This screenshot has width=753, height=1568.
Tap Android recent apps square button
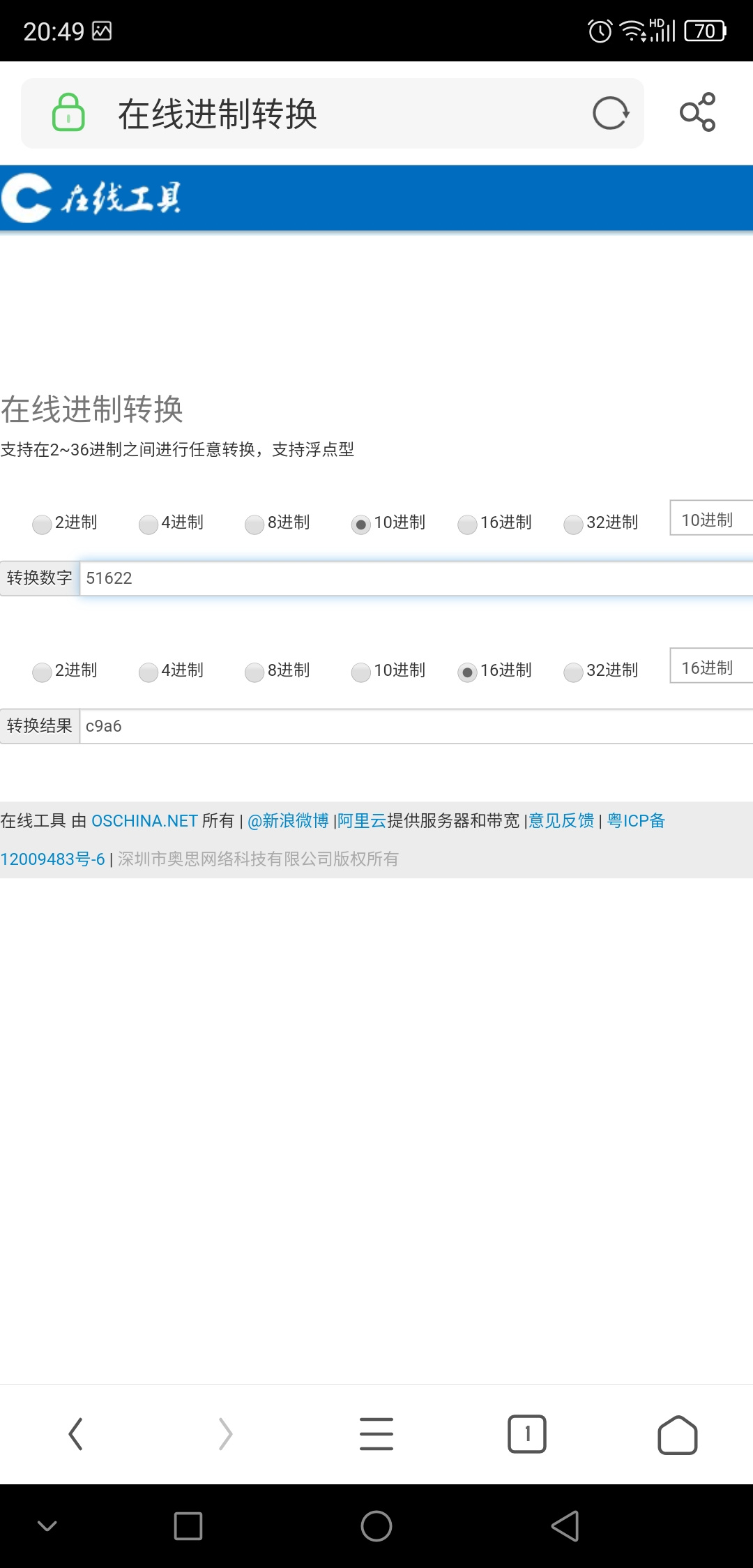[188, 1526]
